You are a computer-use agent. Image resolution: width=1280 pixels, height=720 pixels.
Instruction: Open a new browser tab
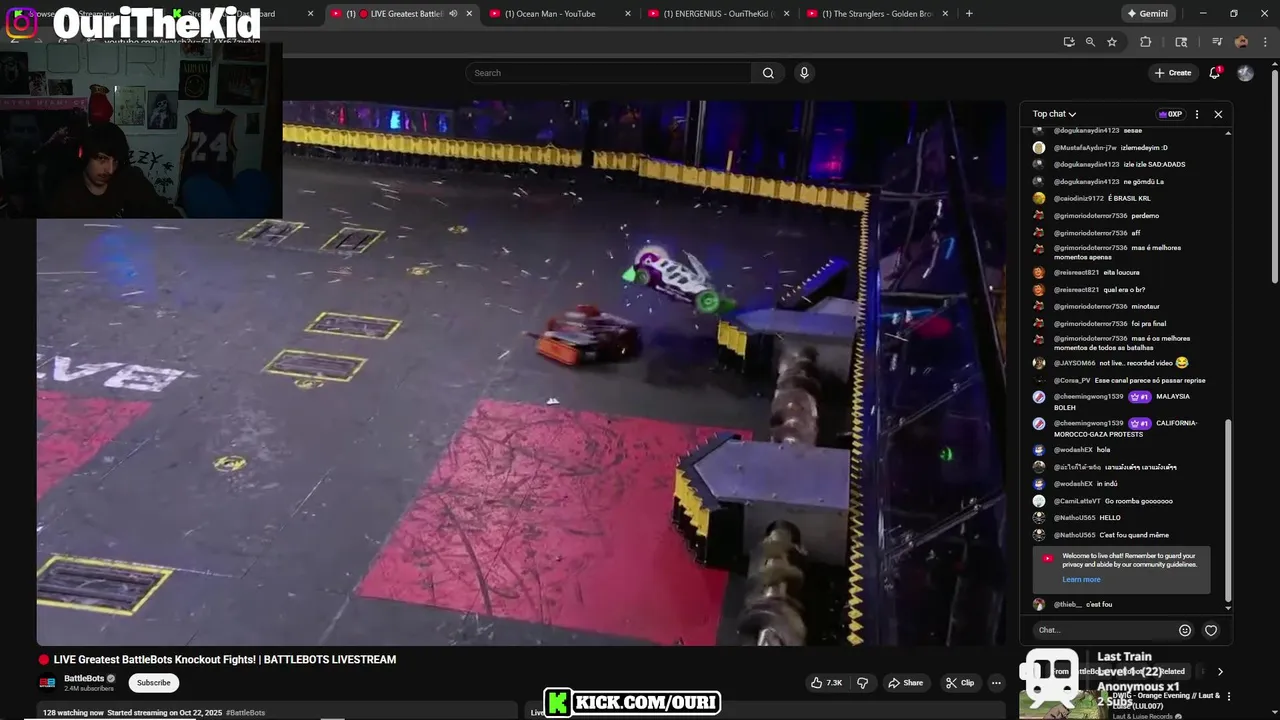point(968,14)
